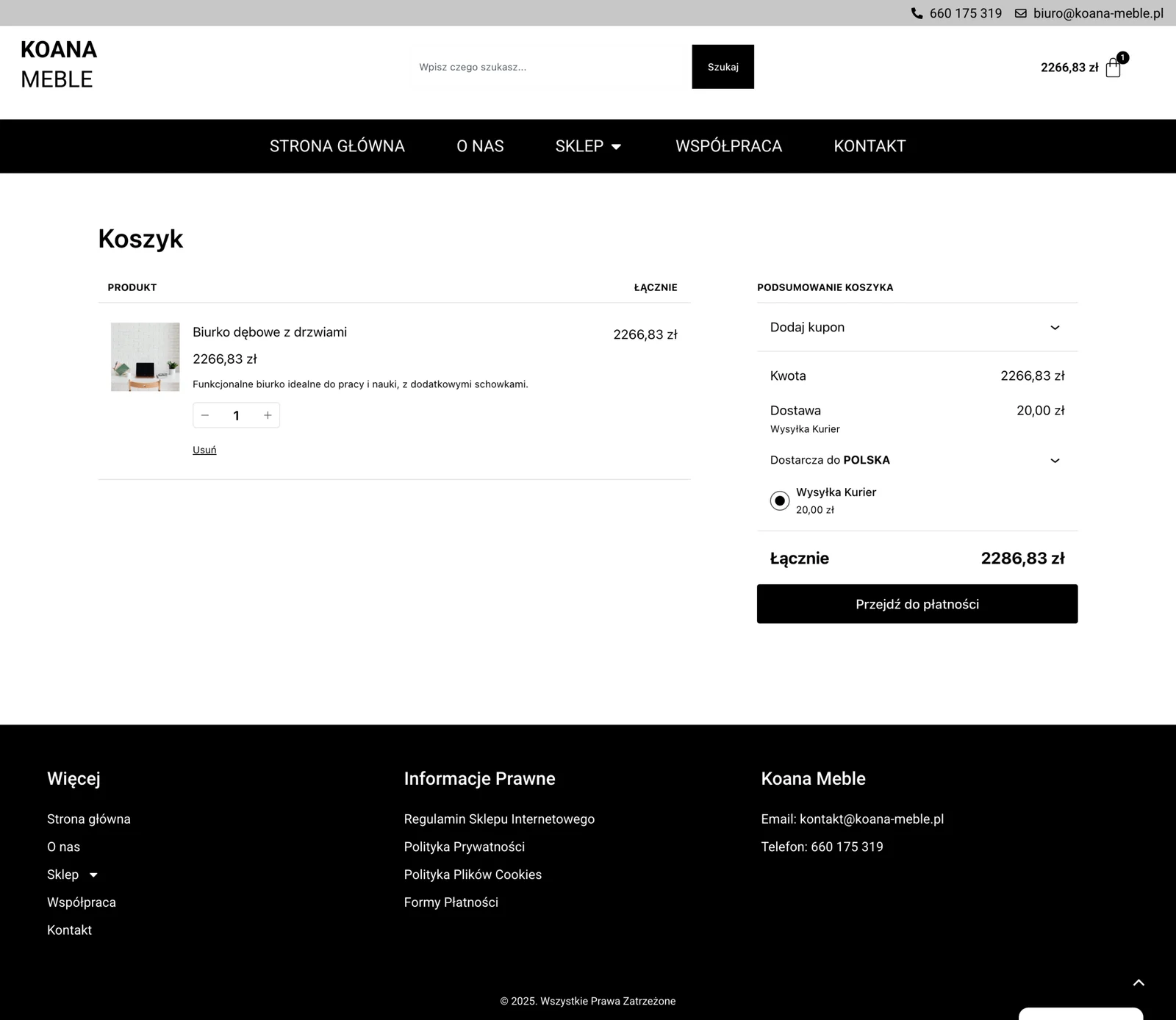Expand the Dodaj kupon section
This screenshot has height=1020, width=1176.
point(917,327)
